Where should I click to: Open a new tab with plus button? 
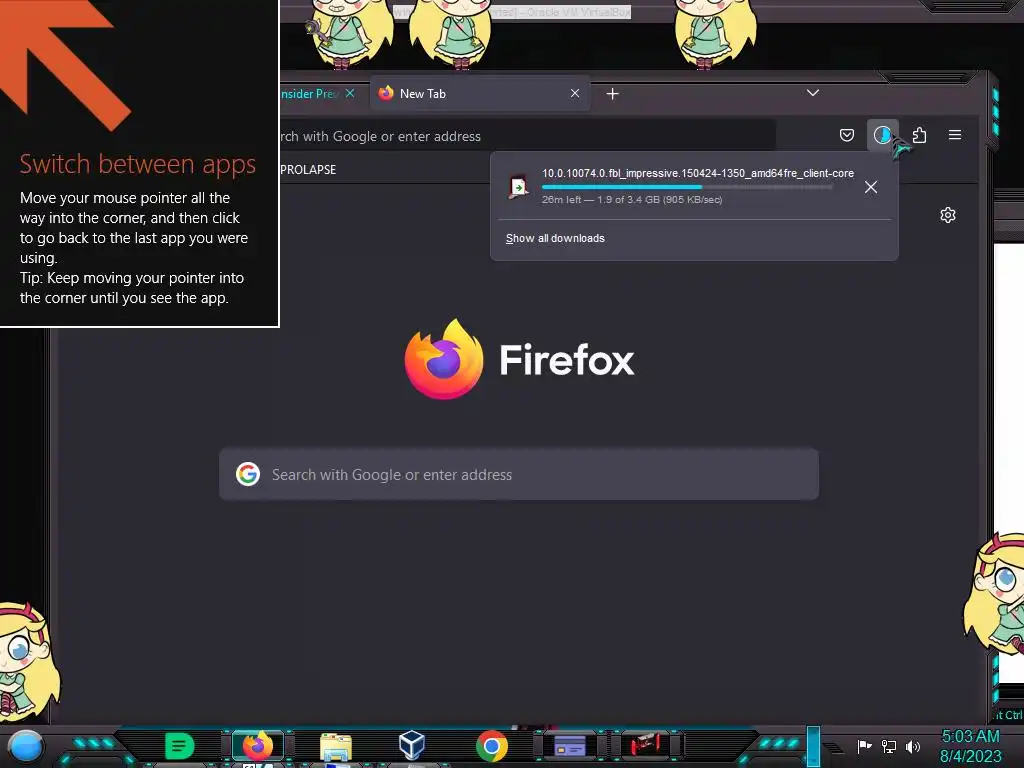[x=612, y=94]
